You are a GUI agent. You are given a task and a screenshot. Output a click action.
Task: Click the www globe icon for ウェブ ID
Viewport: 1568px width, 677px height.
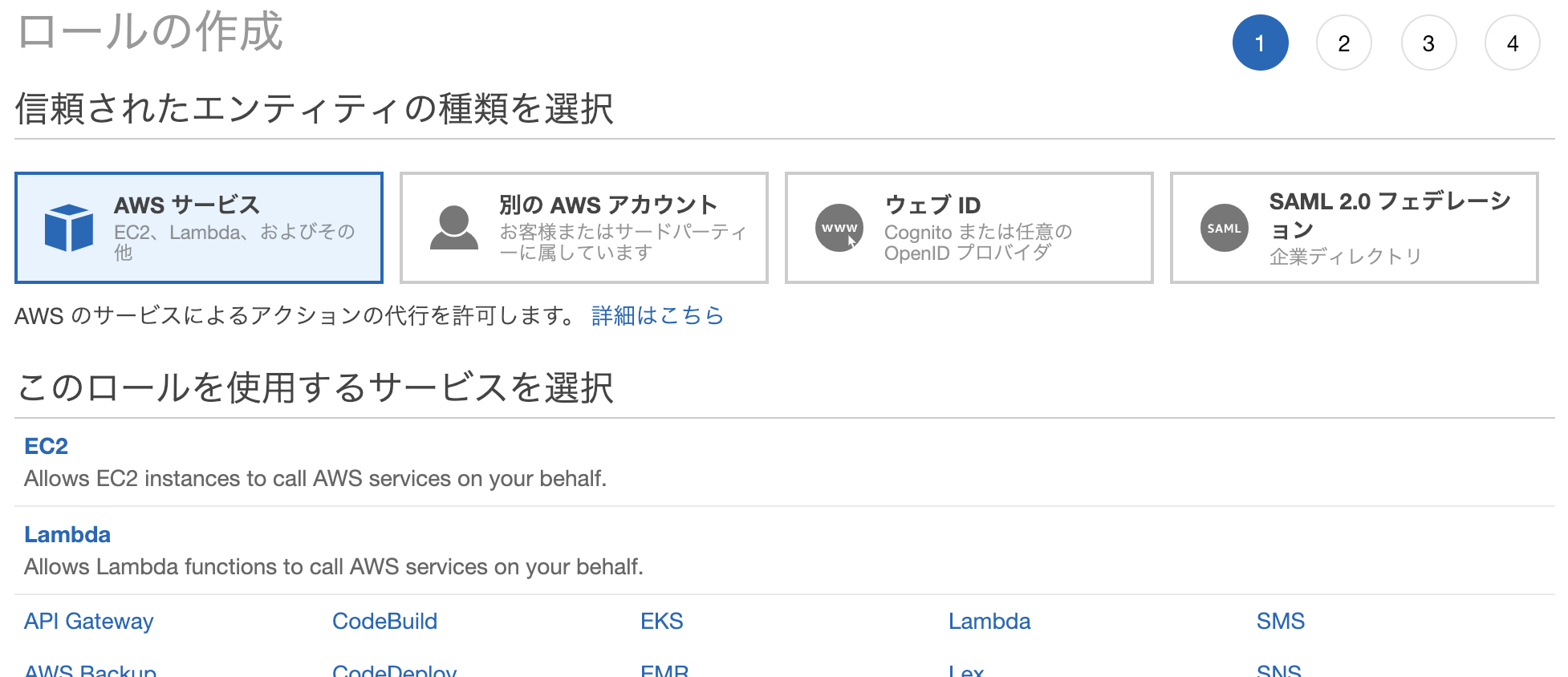pos(839,228)
